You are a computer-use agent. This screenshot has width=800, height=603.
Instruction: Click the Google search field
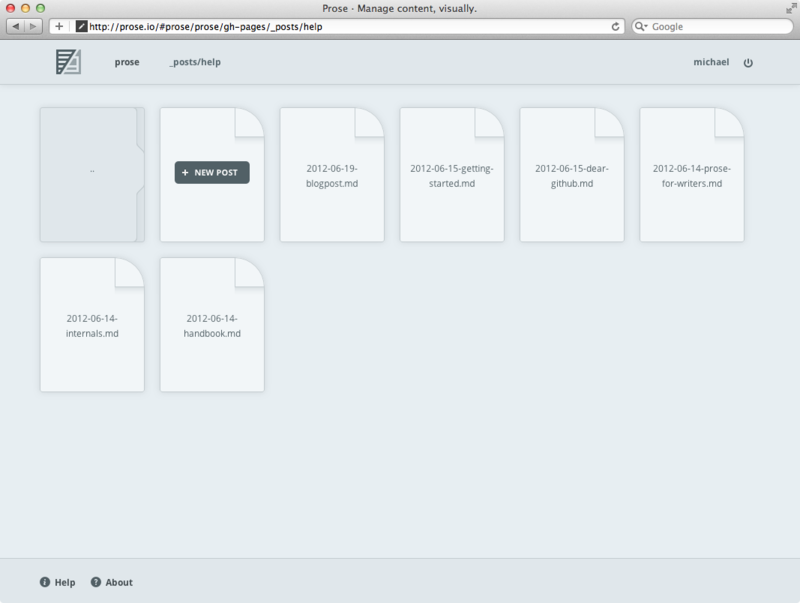[712, 27]
